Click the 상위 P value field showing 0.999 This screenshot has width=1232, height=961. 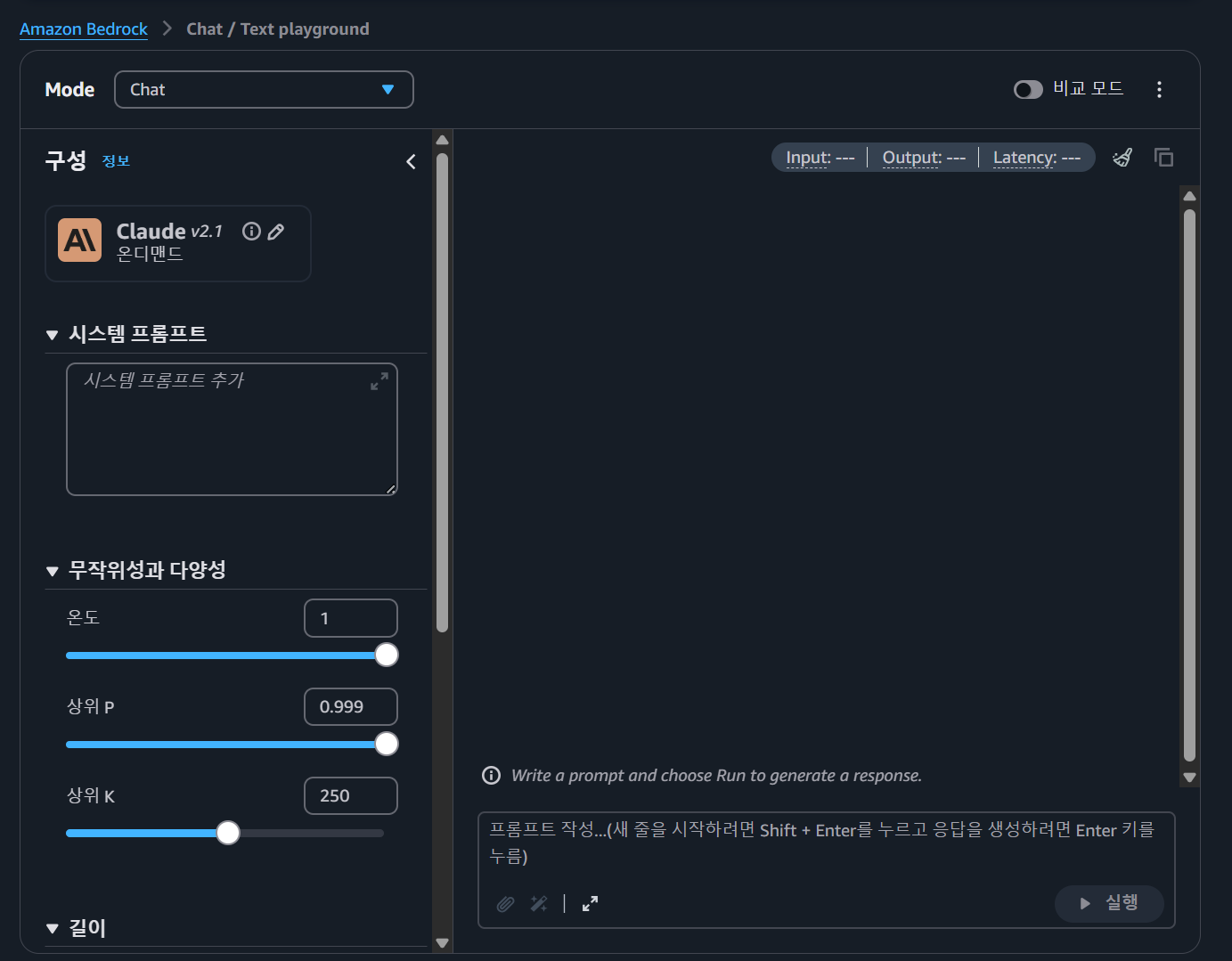click(351, 707)
